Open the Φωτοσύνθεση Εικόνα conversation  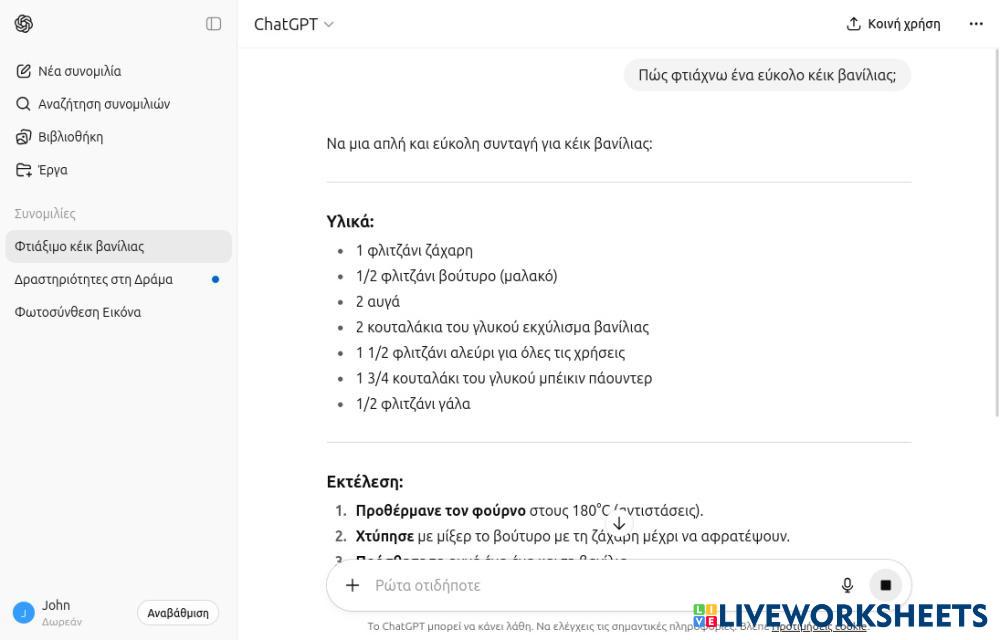coord(78,312)
